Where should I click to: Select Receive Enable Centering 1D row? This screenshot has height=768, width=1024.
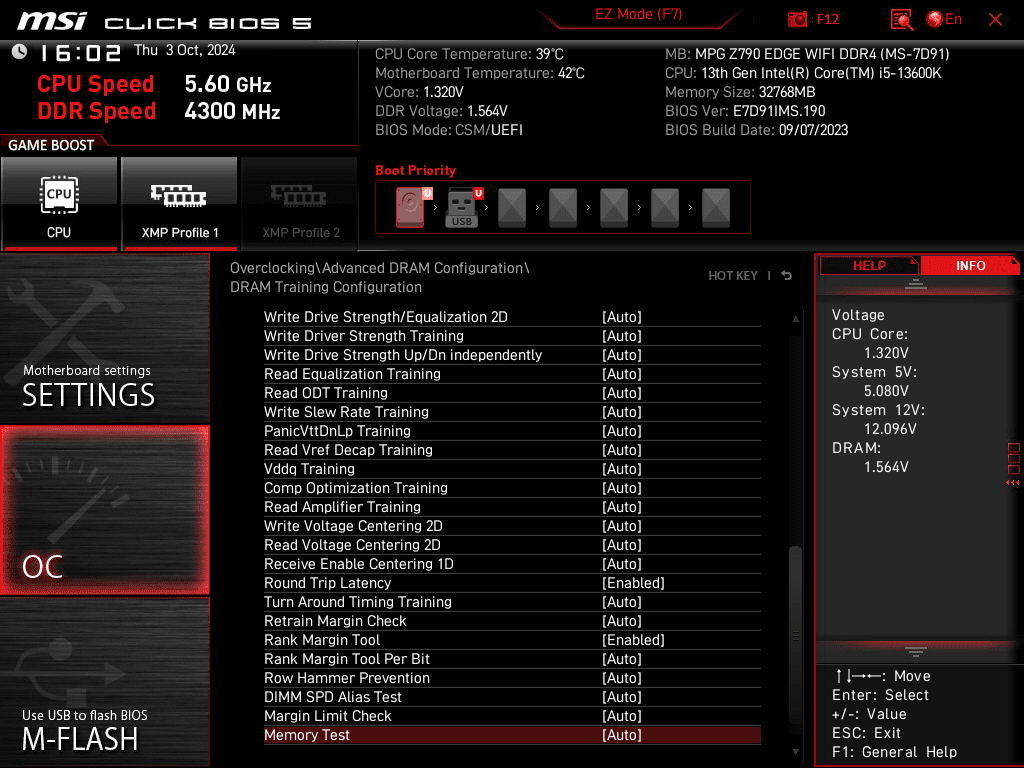(512, 564)
